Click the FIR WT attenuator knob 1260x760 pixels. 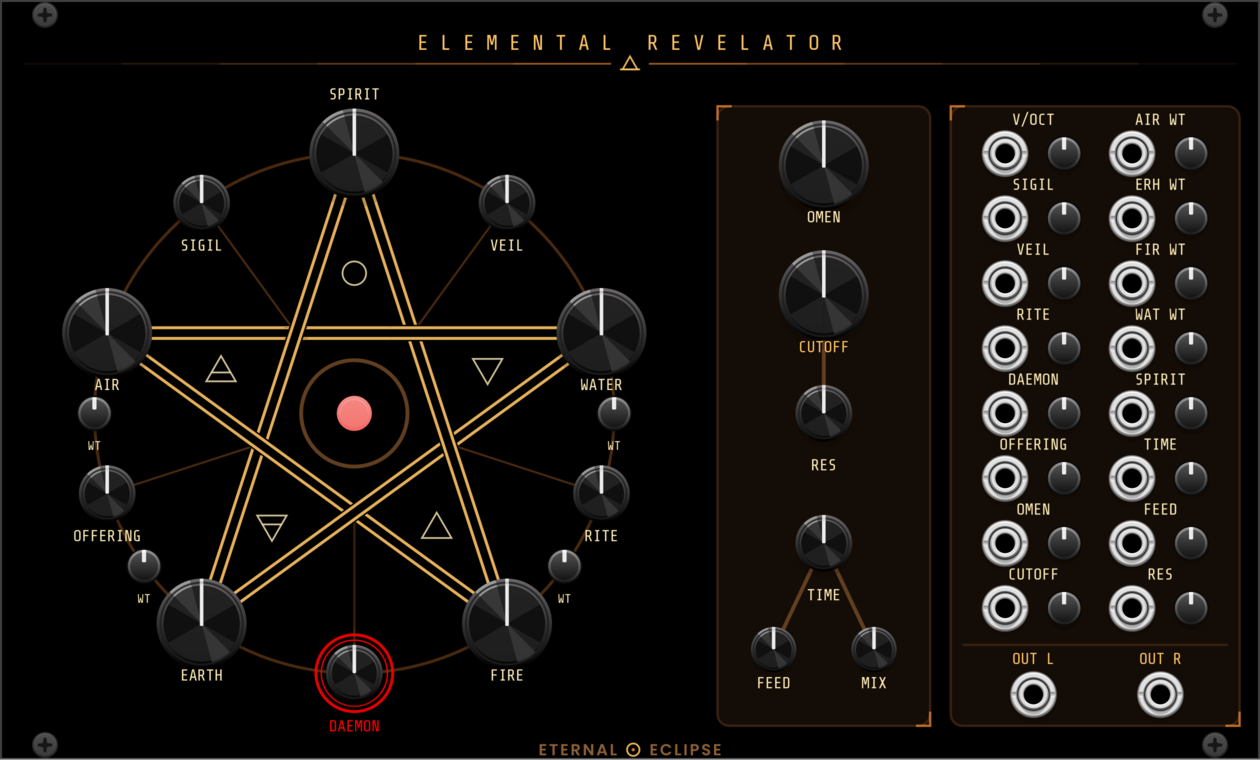coord(1191,284)
